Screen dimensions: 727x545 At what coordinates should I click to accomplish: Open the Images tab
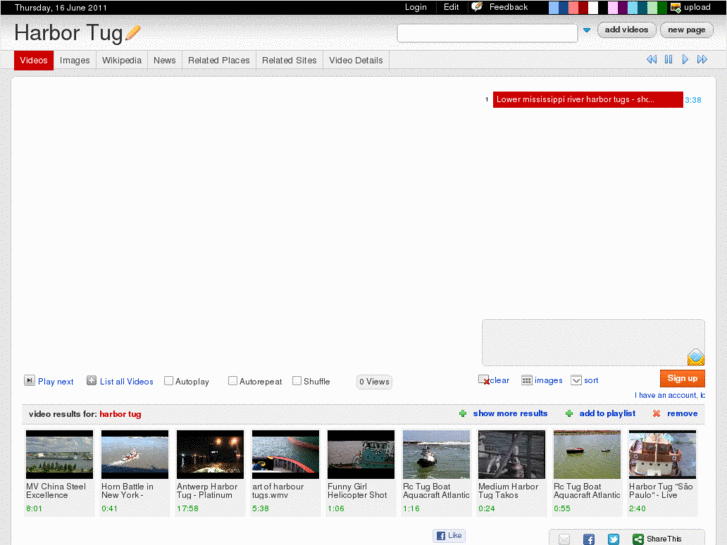tap(75, 60)
